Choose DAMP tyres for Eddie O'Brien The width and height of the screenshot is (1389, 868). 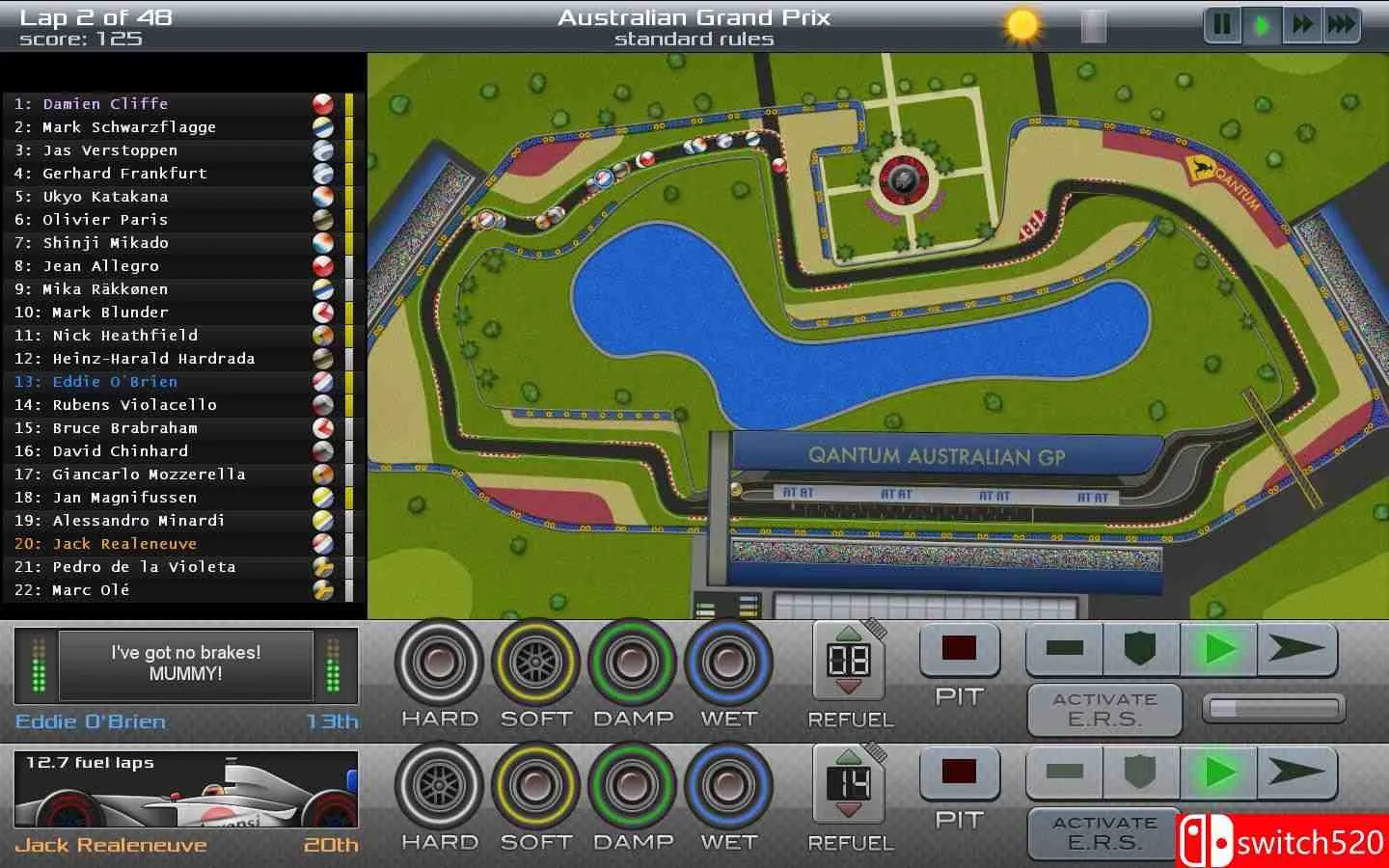pyautogui.click(x=632, y=663)
